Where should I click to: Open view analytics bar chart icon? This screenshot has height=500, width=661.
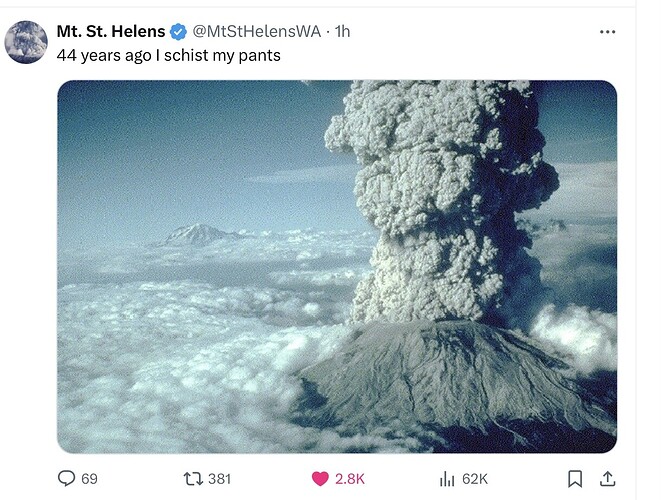point(447,479)
